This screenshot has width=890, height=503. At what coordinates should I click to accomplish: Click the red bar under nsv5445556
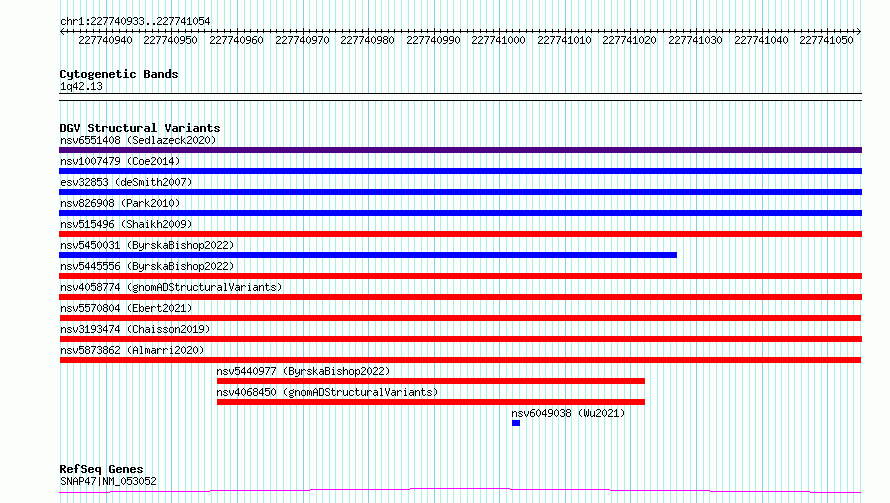(x=460, y=276)
